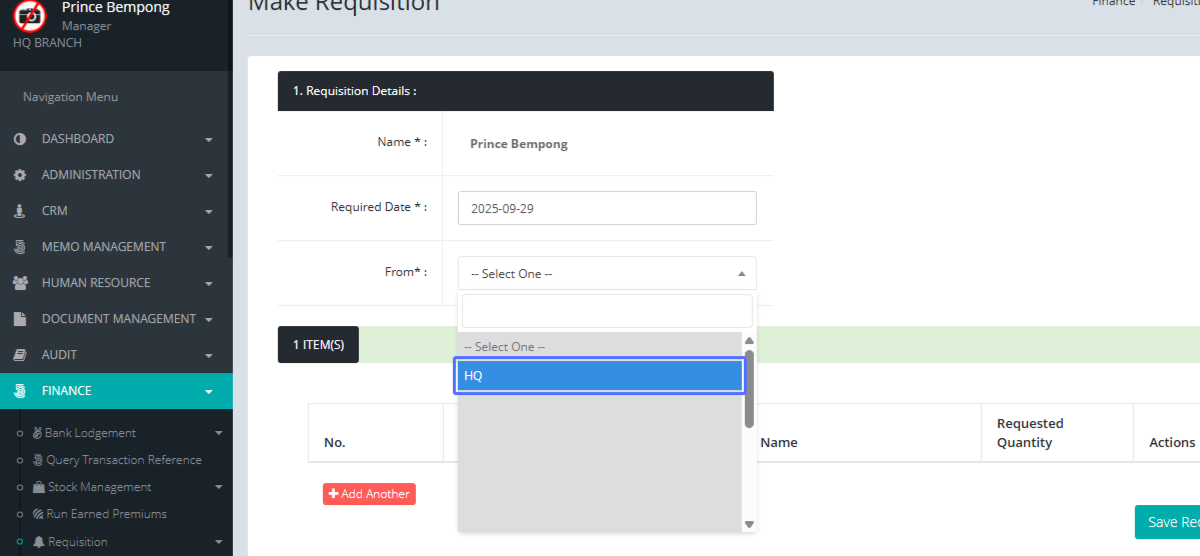Click the Memo Management icon

coord(20,247)
